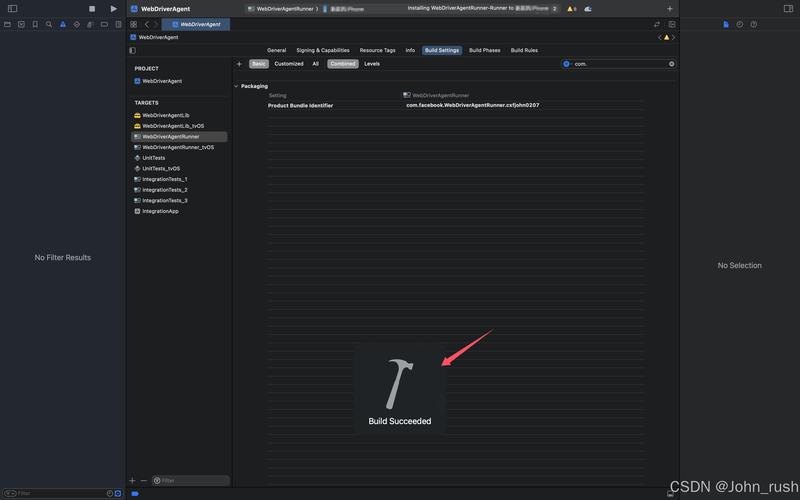The width and height of the screenshot is (800, 500).
Task: Open the Source Control navigator
Action: point(21,24)
